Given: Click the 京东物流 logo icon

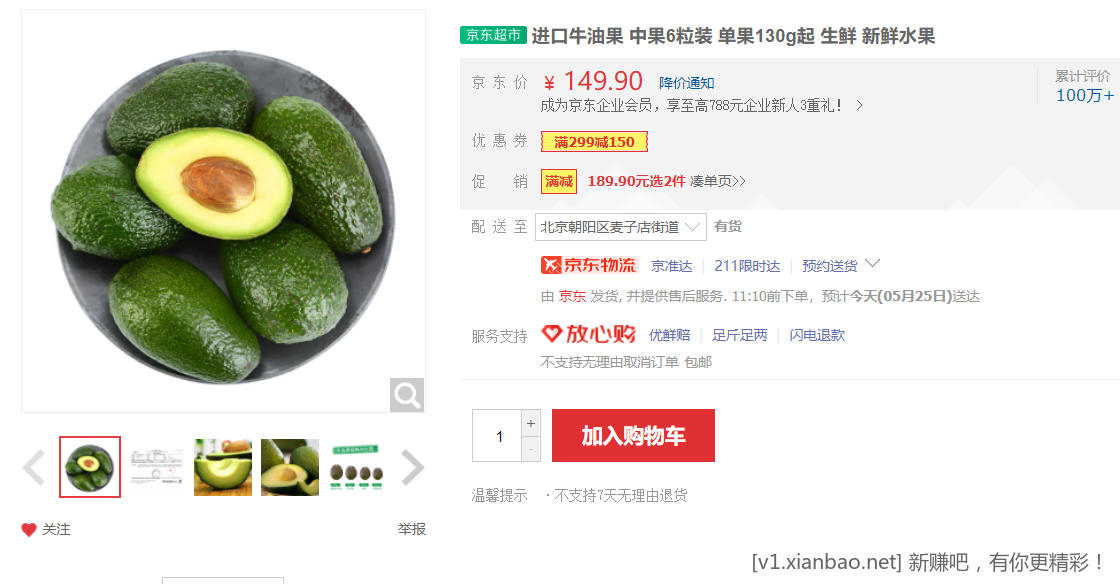Looking at the screenshot, I should click(x=589, y=266).
